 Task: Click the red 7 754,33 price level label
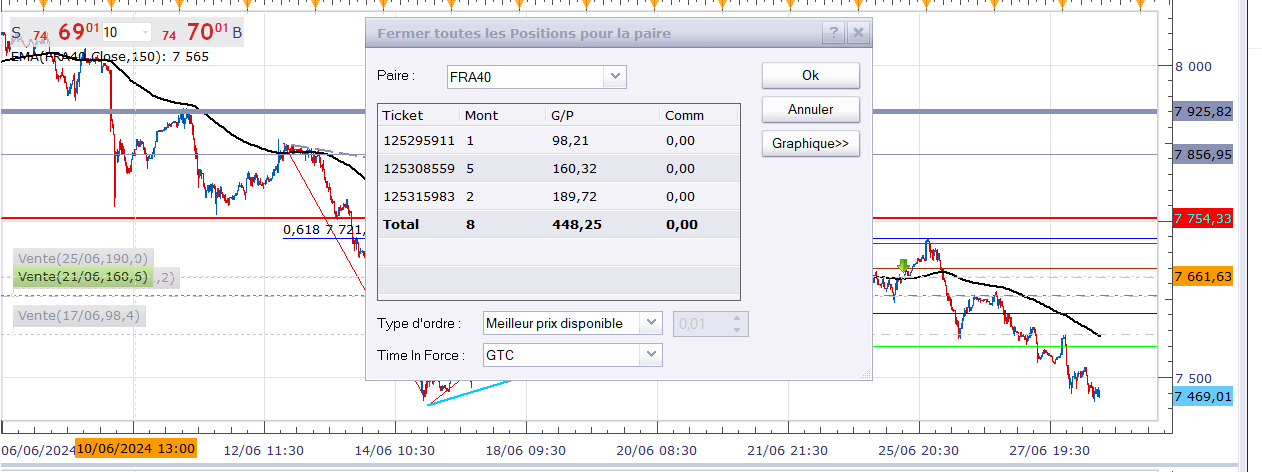1202,219
